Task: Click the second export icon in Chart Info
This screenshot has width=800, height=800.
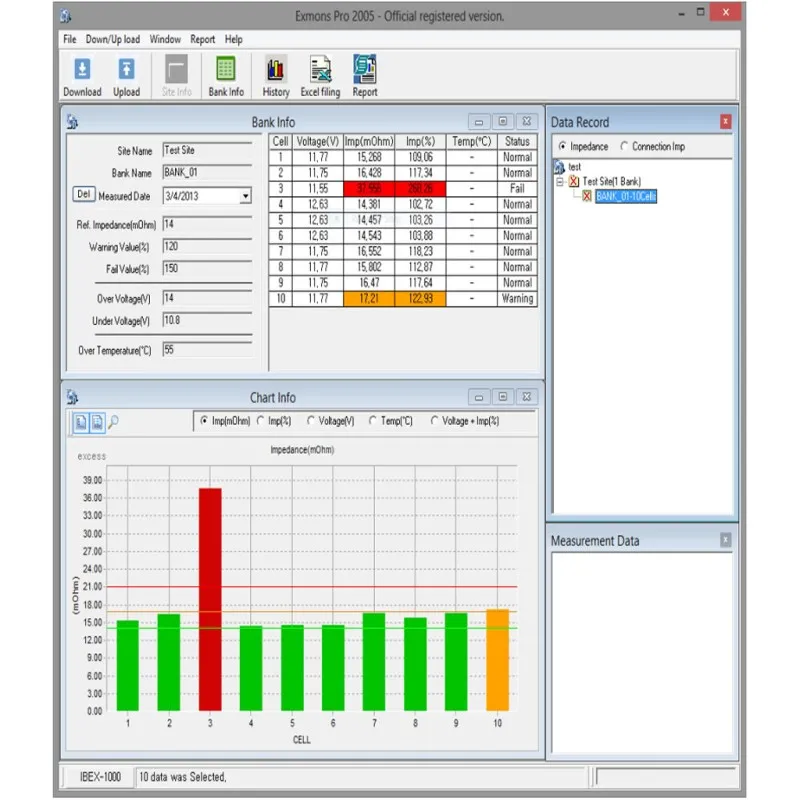Action: (x=97, y=422)
